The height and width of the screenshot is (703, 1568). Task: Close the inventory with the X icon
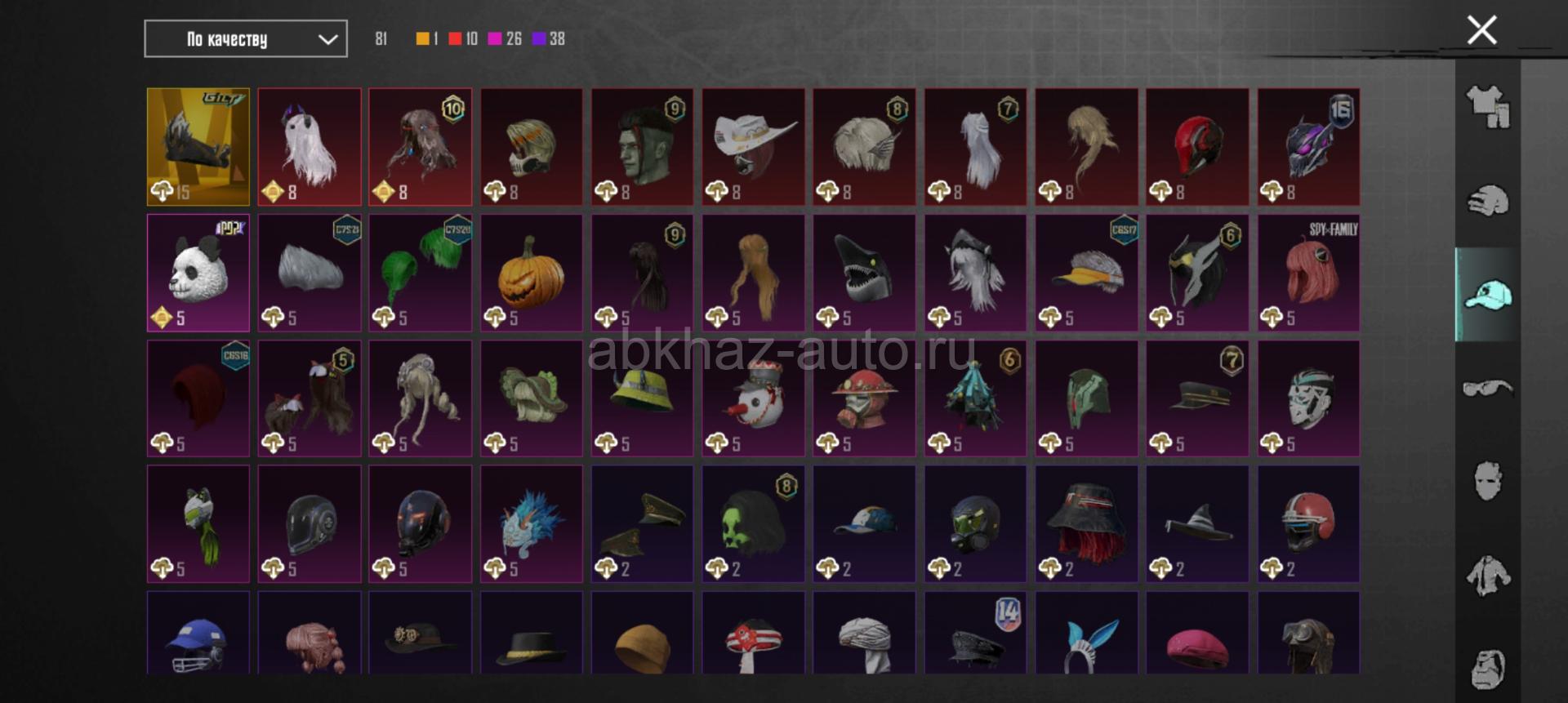point(1481,30)
